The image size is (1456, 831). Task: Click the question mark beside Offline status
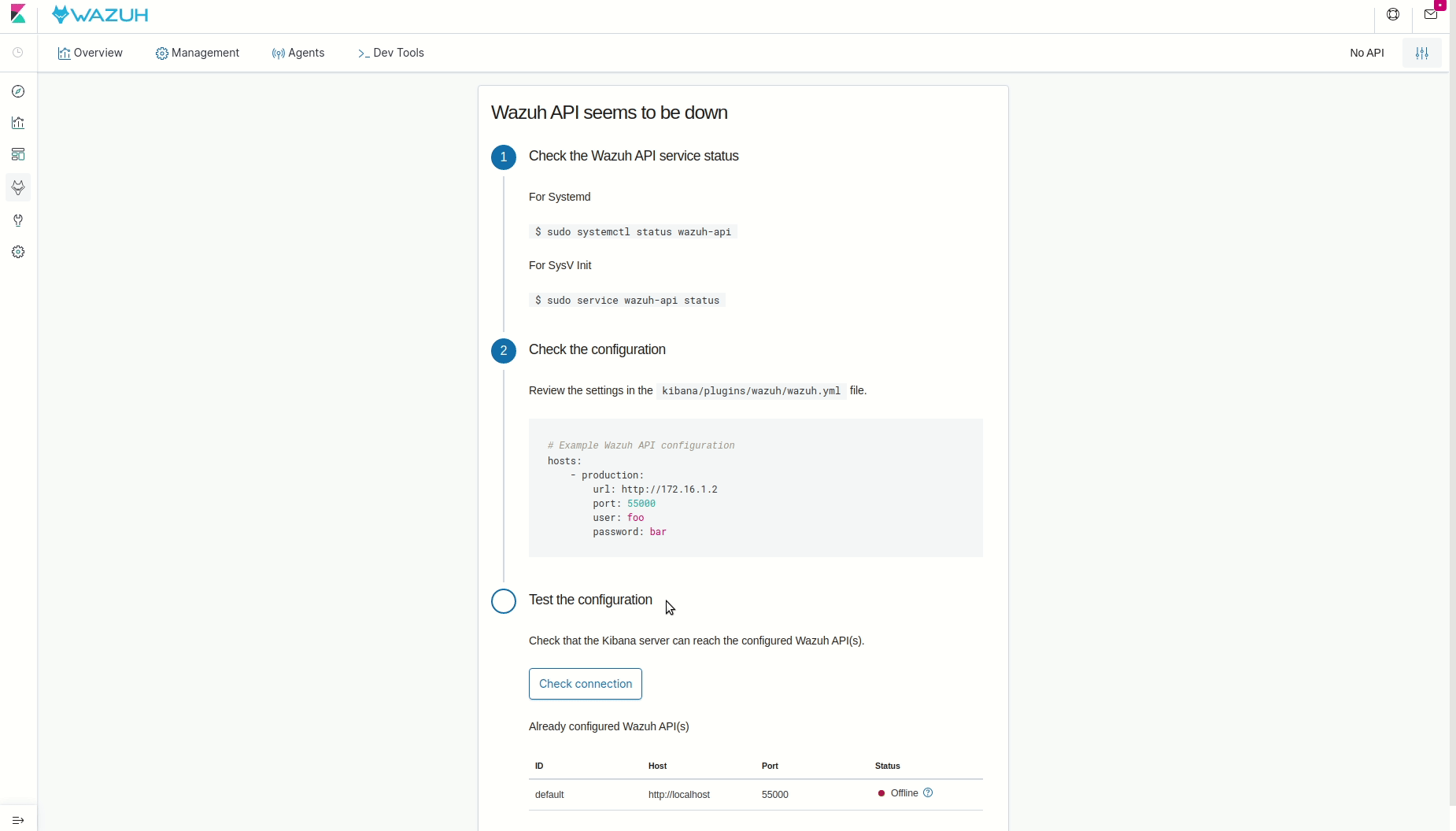point(929,793)
